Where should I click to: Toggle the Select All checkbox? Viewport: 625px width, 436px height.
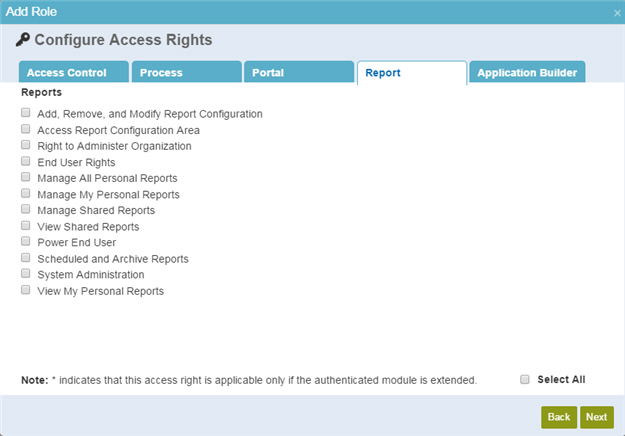[525, 379]
